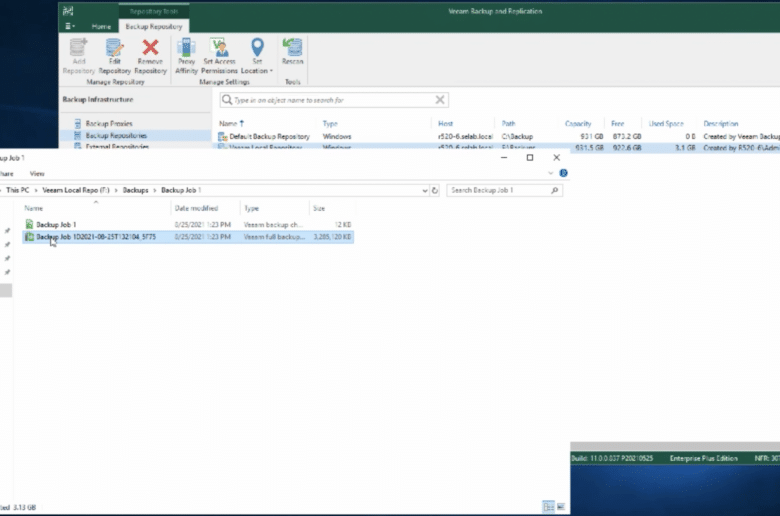Image resolution: width=780 pixels, height=516 pixels.
Task: Click Explorer search magnifier icon
Action: pyautogui.click(x=555, y=191)
